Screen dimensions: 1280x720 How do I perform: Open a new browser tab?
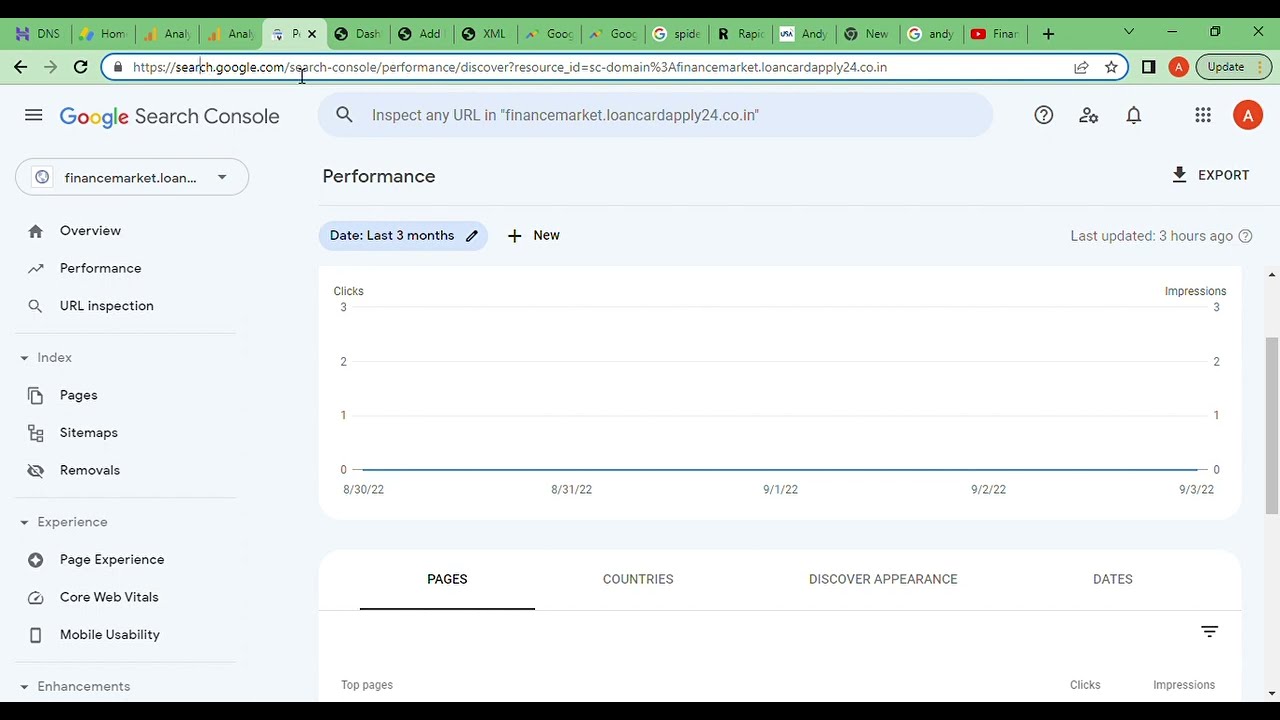pyautogui.click(x=1048, y=34)
